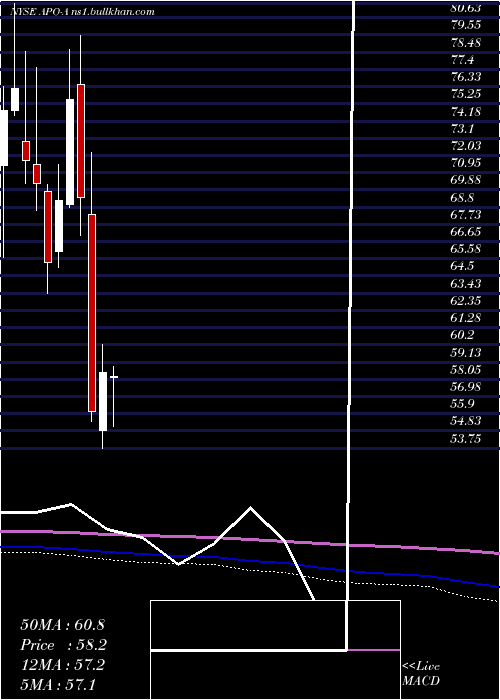Click the 59.13 price label
The height and width of the screenshot is (700, 500).
click(x=466, y=353)
